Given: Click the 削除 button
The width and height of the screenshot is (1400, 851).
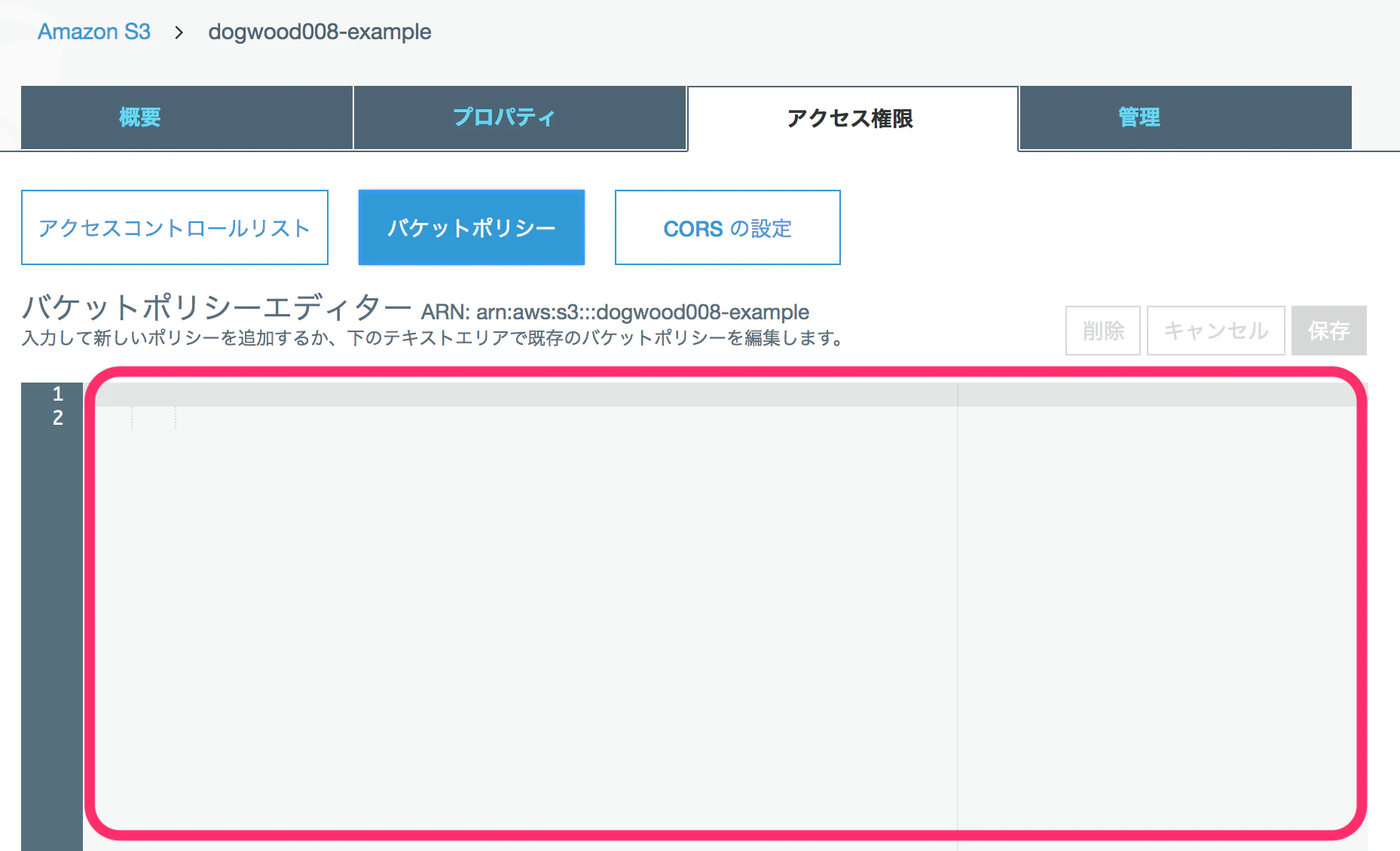Looking at the screenshot, I should 1103,331.
